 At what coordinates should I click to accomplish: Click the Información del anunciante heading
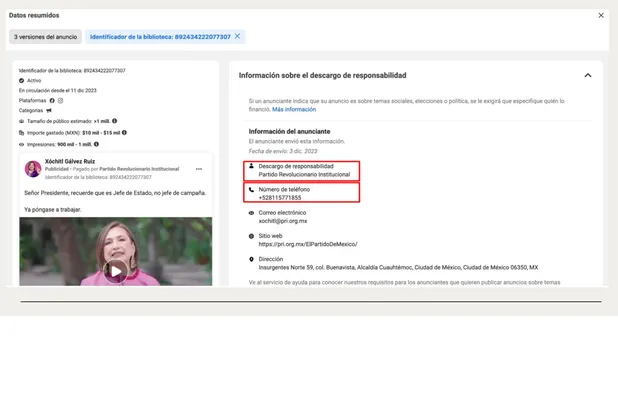(289, 132)
